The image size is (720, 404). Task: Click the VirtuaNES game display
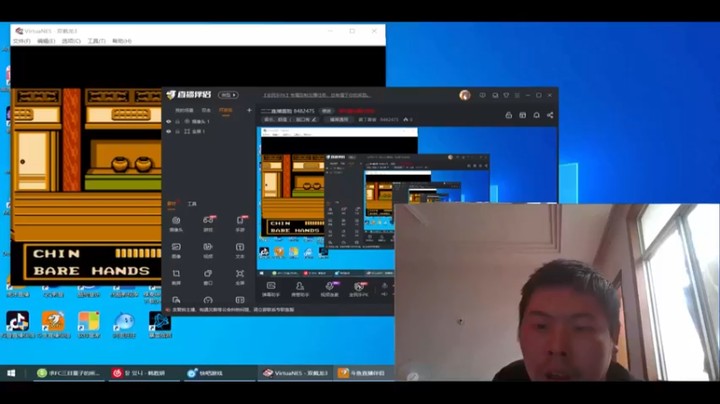(86, 165)
